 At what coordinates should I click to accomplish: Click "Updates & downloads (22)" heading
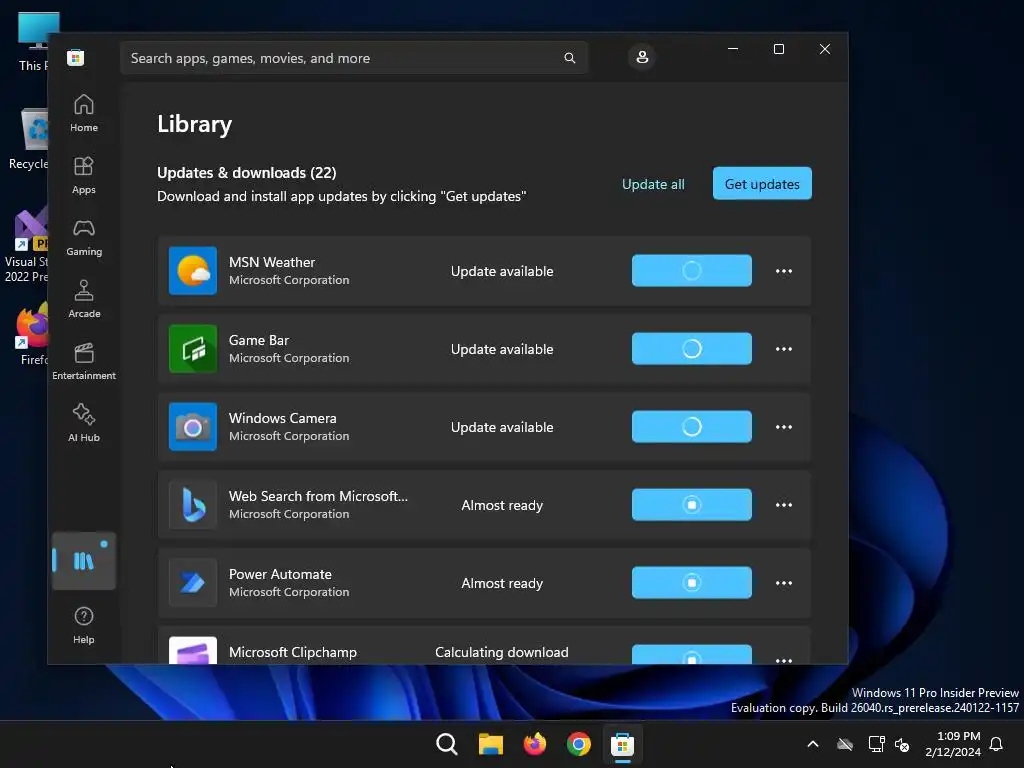[x=247, y=172]
